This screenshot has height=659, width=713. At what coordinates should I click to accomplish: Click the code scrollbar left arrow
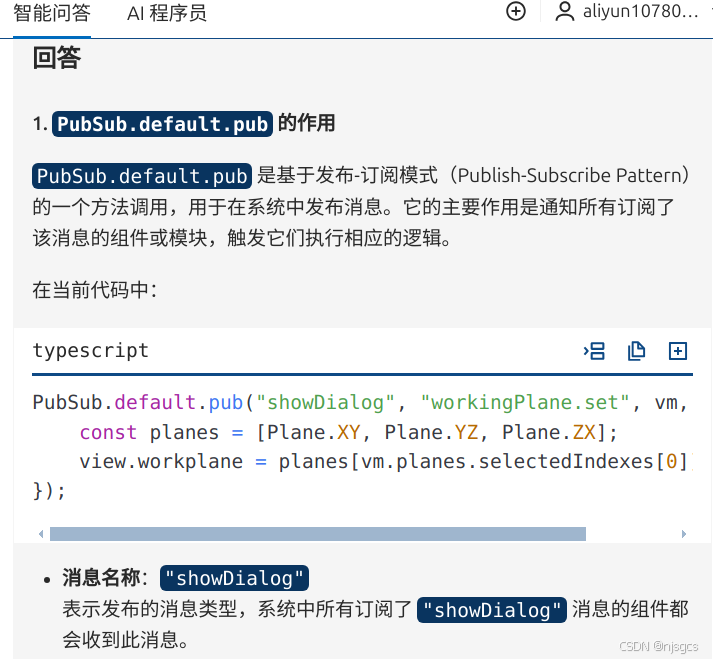pos(41,534)
